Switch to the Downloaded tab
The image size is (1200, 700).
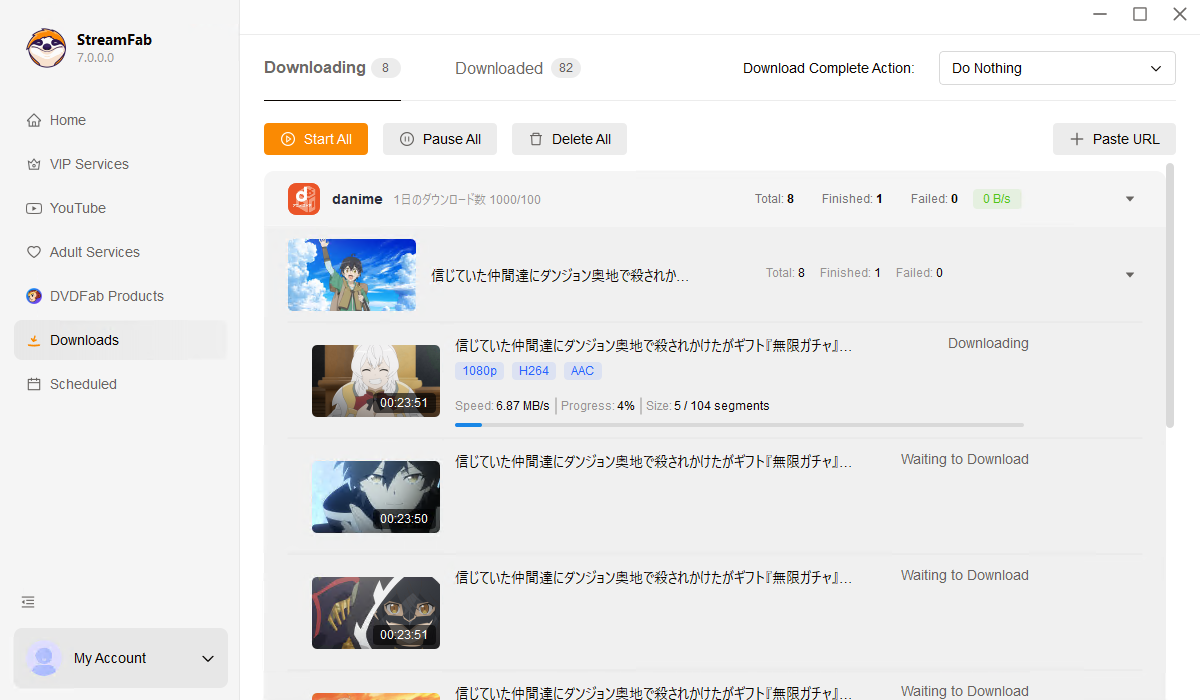[x=499, y=68]
